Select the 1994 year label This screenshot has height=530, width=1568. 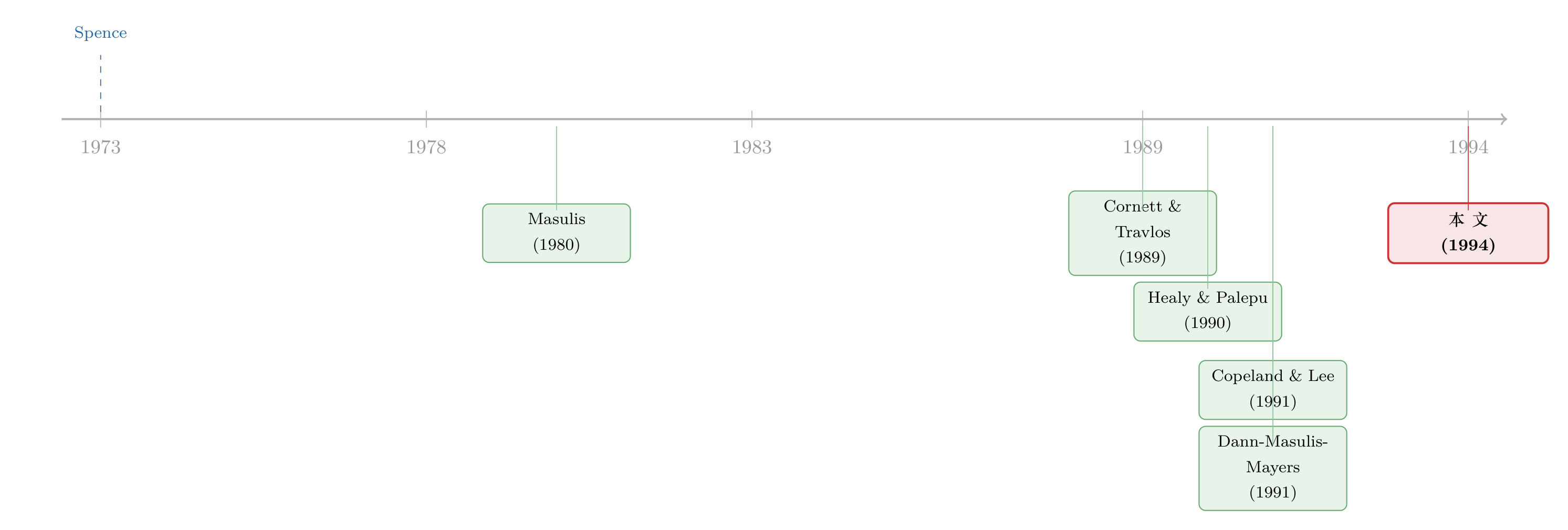[x=1468, y=147]
